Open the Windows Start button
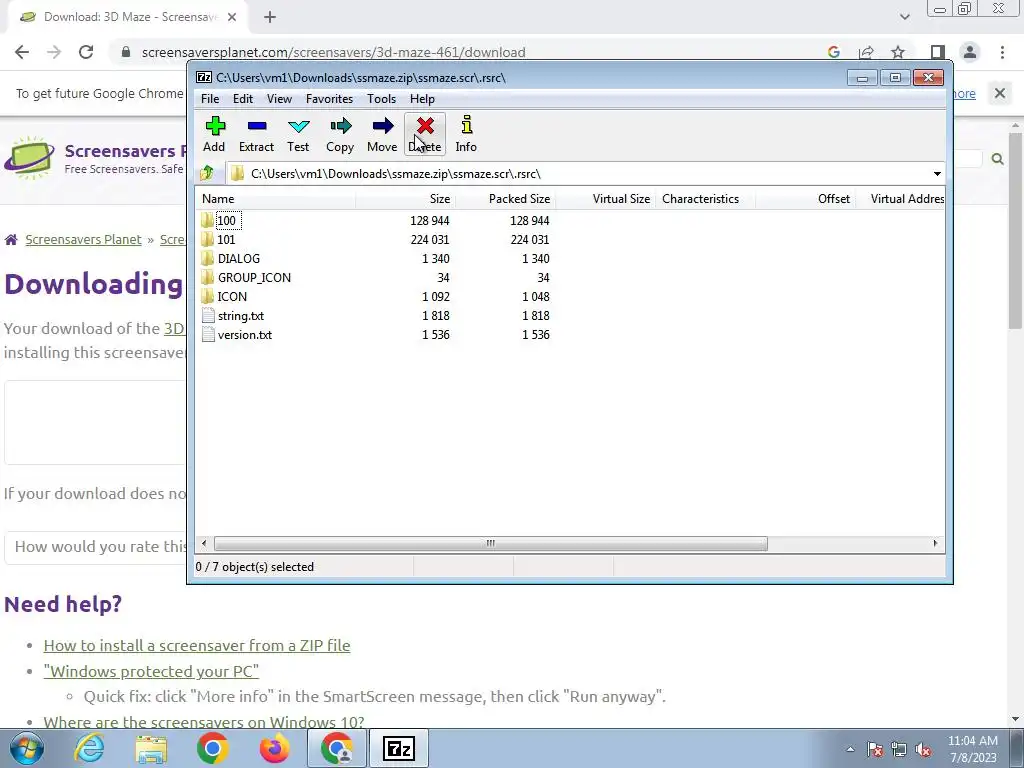Viewport: 1024px width, 768px height. pos(27,748)
